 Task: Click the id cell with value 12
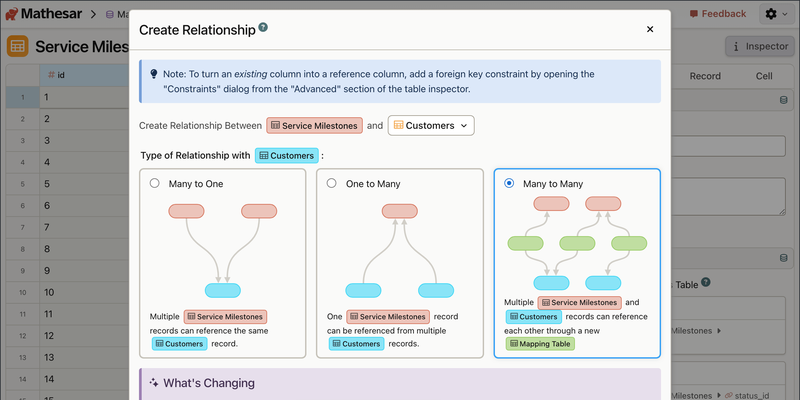tap(84, 336)
